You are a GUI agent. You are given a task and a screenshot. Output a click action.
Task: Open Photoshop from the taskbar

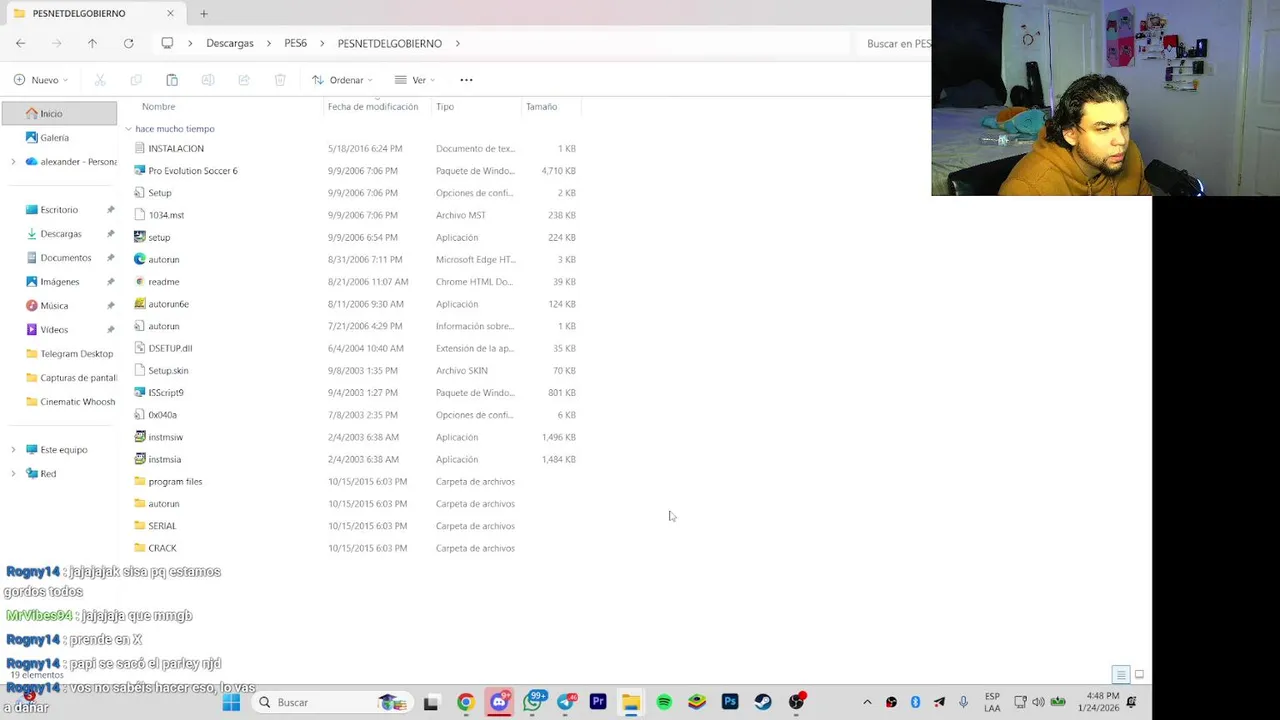(x=730, y=702)
